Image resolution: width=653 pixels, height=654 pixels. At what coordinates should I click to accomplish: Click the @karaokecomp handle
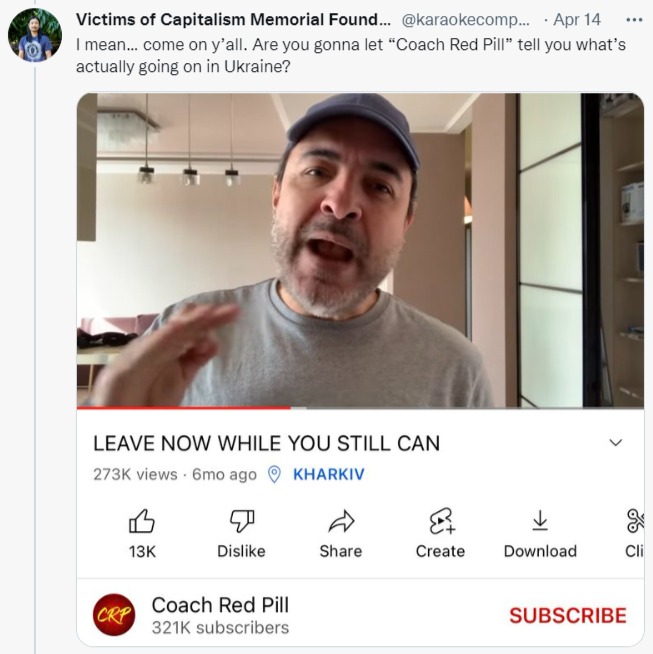466,20
